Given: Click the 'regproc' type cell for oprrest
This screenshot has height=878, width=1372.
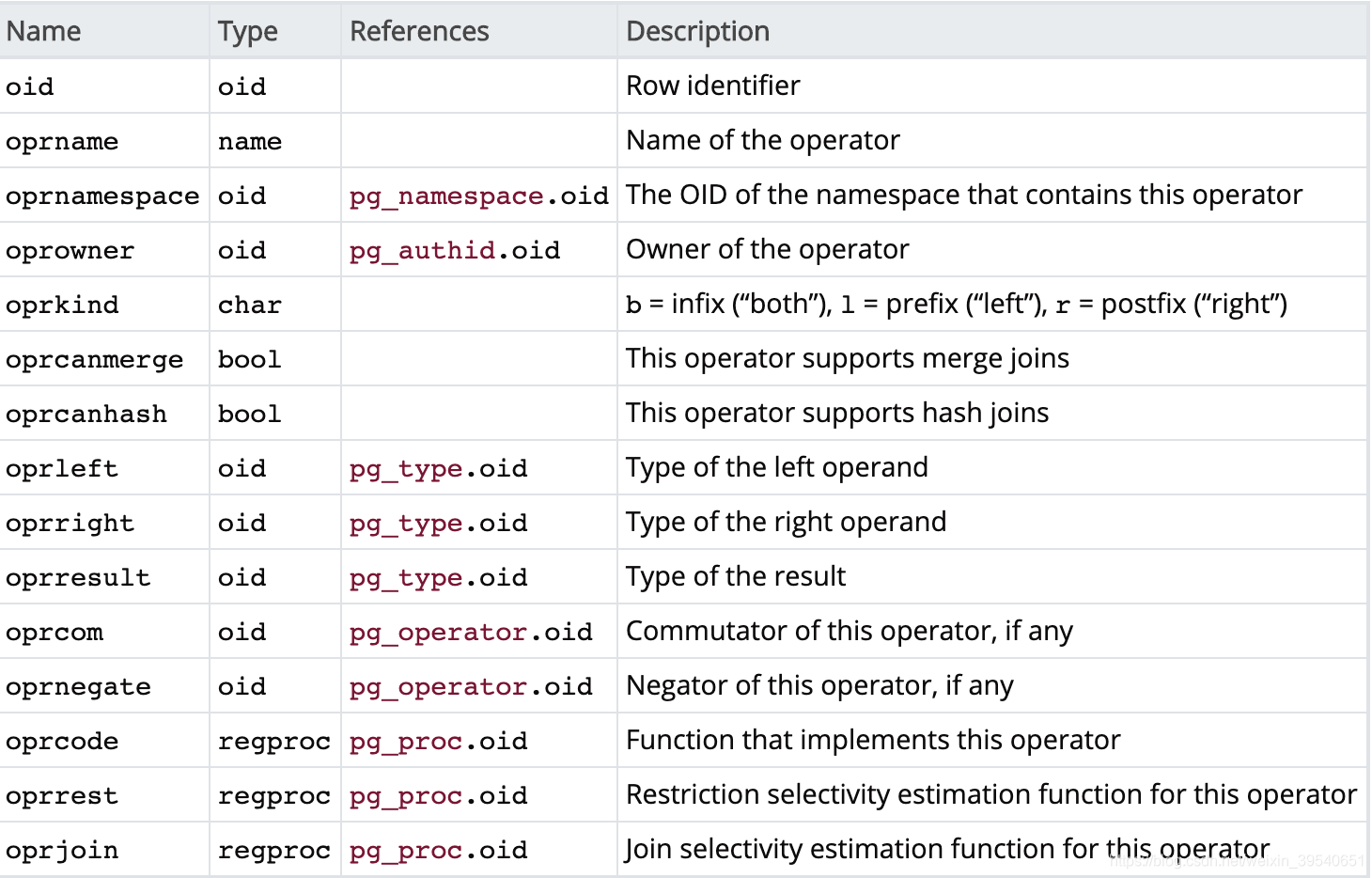Looking at the screenshot, I should pyautogui.click(x=274, y=796).
